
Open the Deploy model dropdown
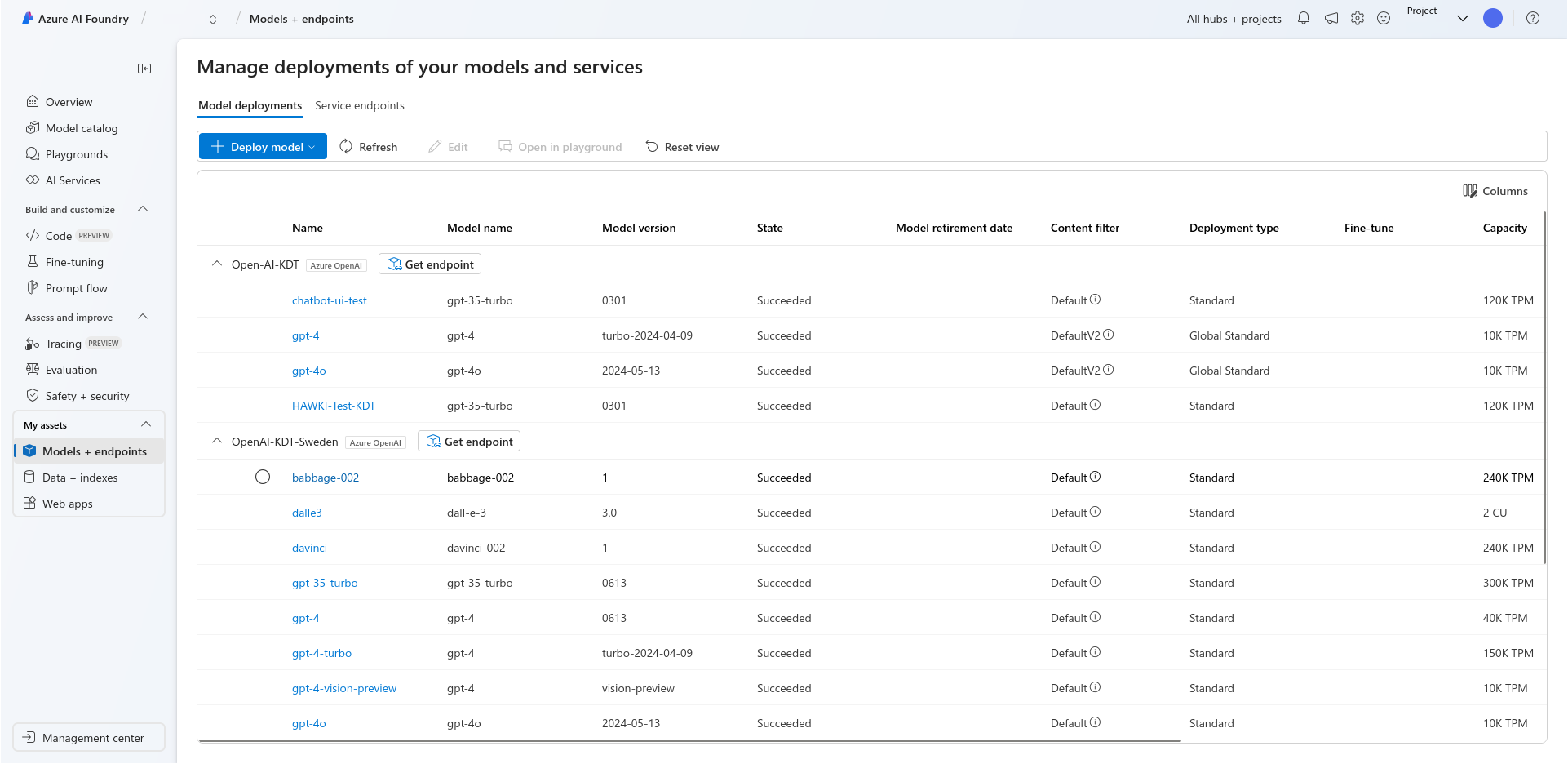pyautogui.click(x=263, y=146)
